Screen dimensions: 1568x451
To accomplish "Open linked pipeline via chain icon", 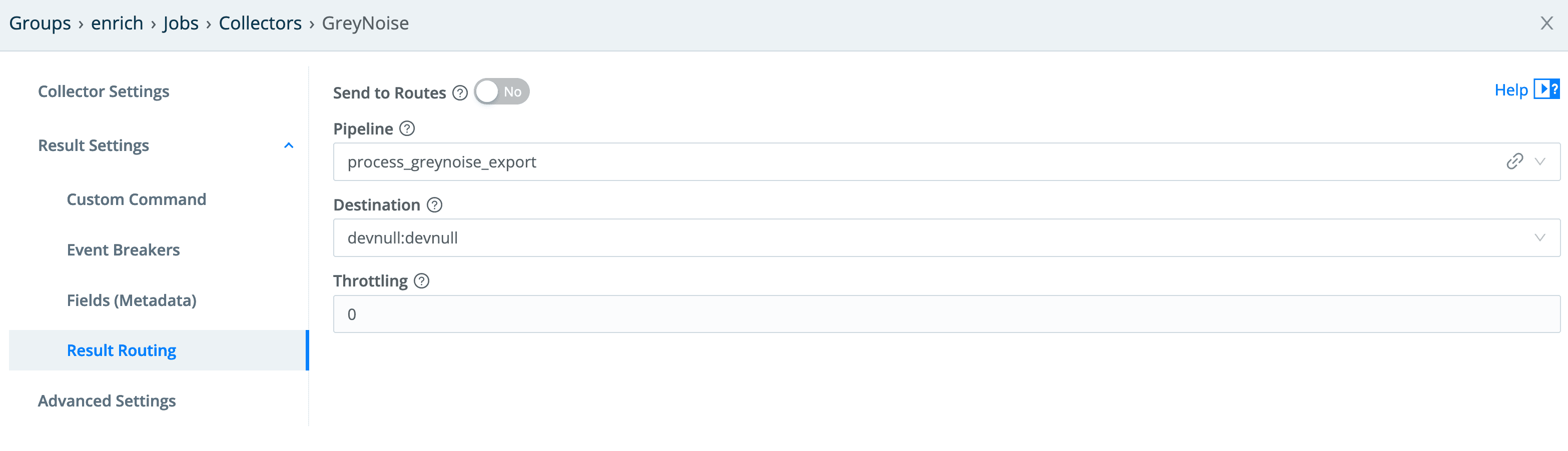I will click(x=1514, y=161).
